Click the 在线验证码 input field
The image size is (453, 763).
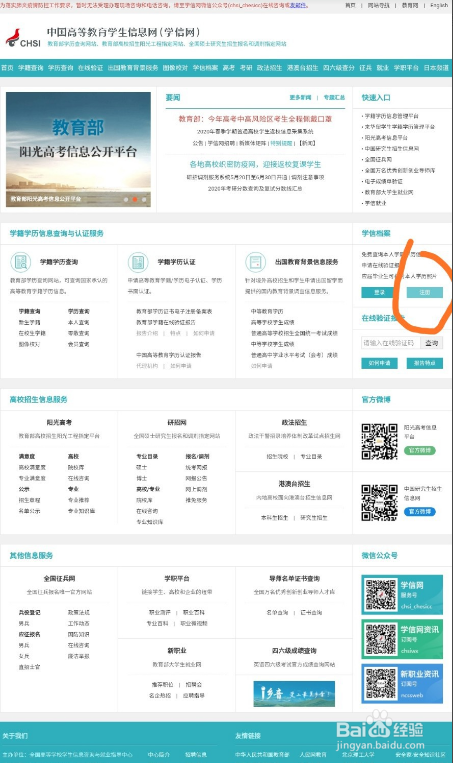tap(390, 343)
